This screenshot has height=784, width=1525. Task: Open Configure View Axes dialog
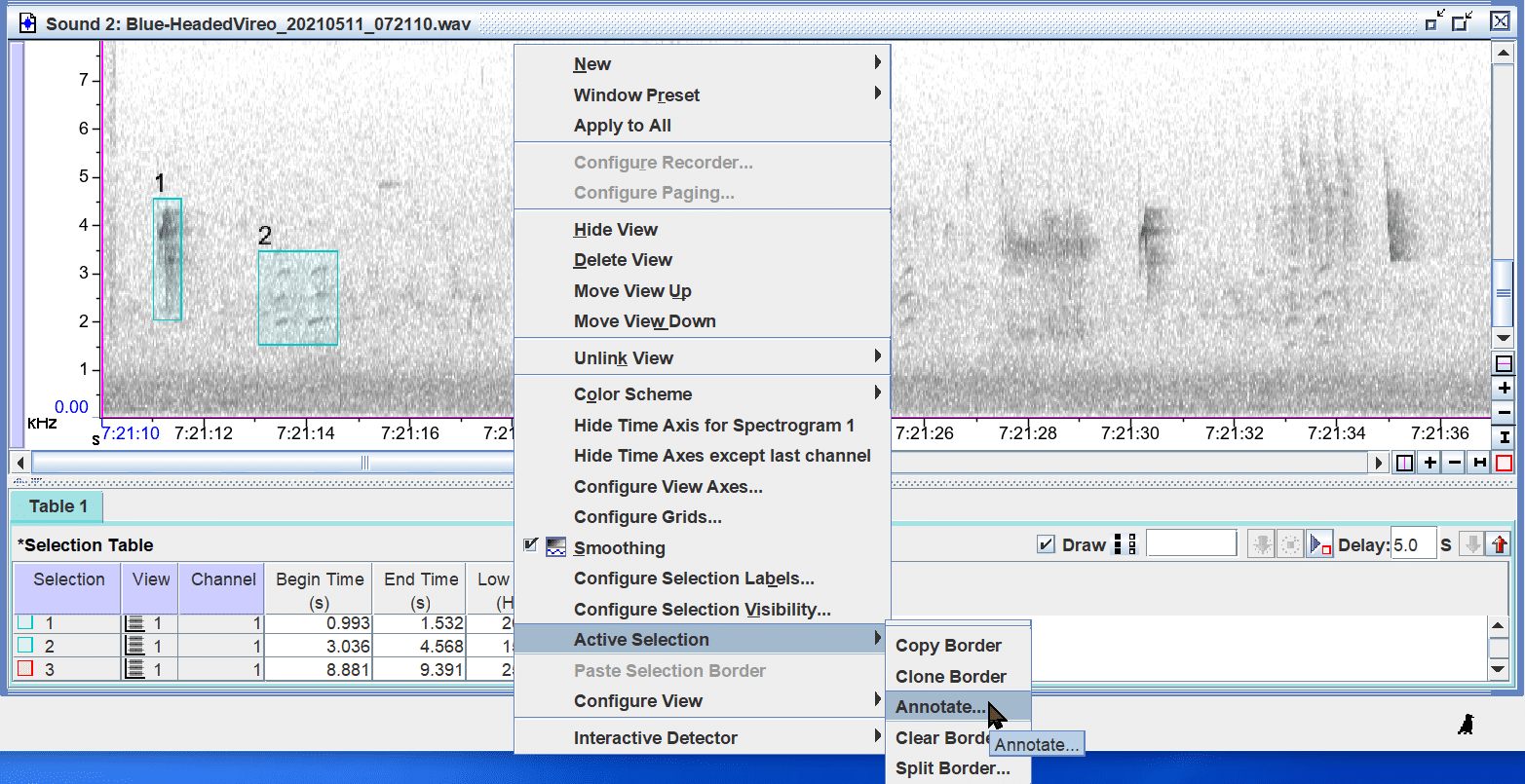click(702, 486)
